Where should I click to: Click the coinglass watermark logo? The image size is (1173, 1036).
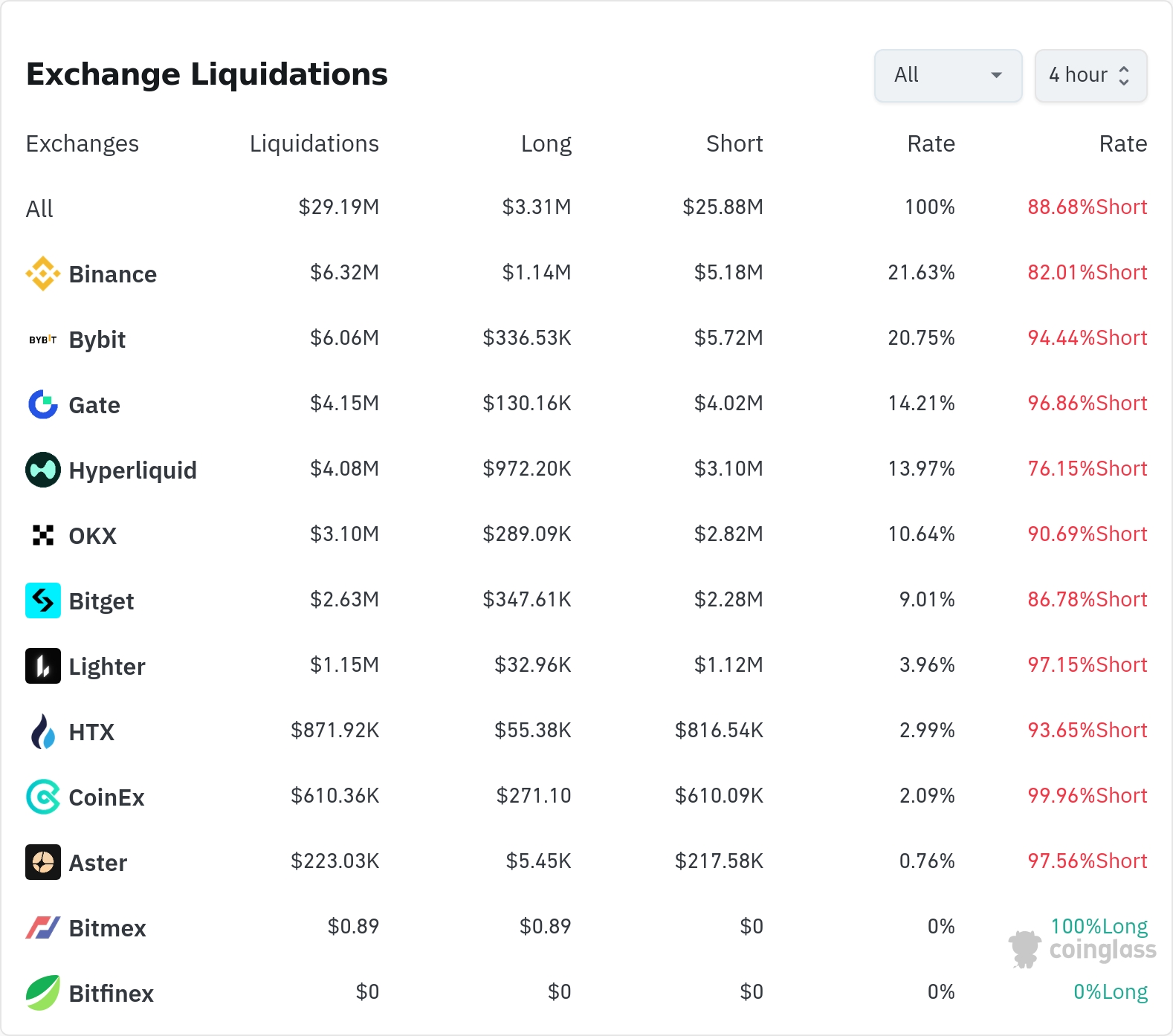click(1082, 949)
